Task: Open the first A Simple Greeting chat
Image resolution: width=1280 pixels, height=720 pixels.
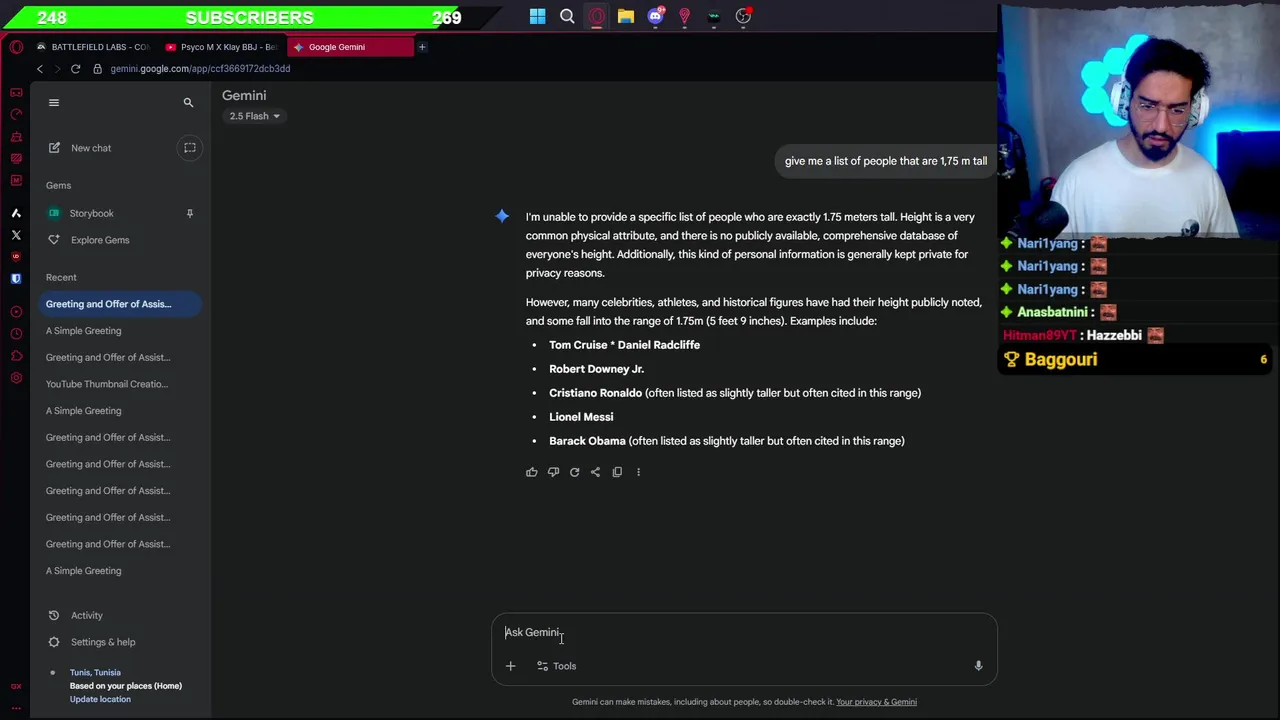Action: point(83,331)
